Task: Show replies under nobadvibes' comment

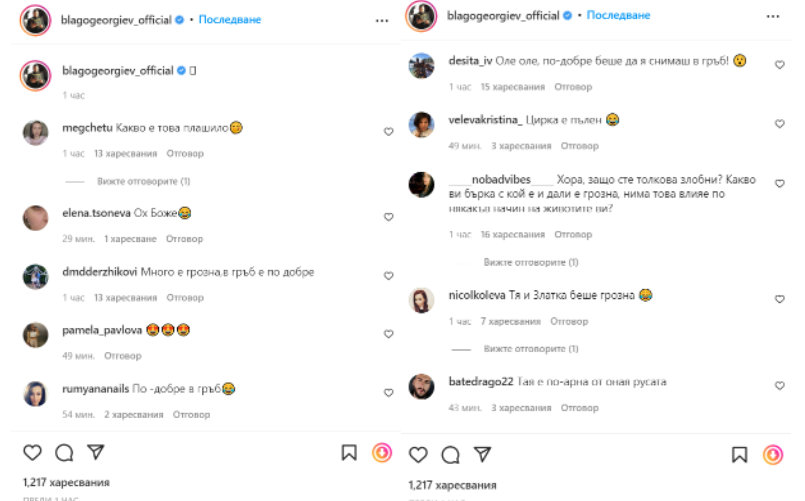Action: (530, 262)
